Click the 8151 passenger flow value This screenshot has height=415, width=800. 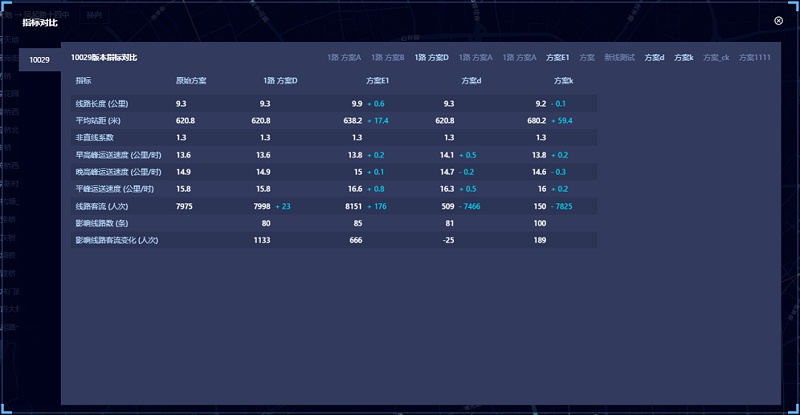[x=354, y=206]
